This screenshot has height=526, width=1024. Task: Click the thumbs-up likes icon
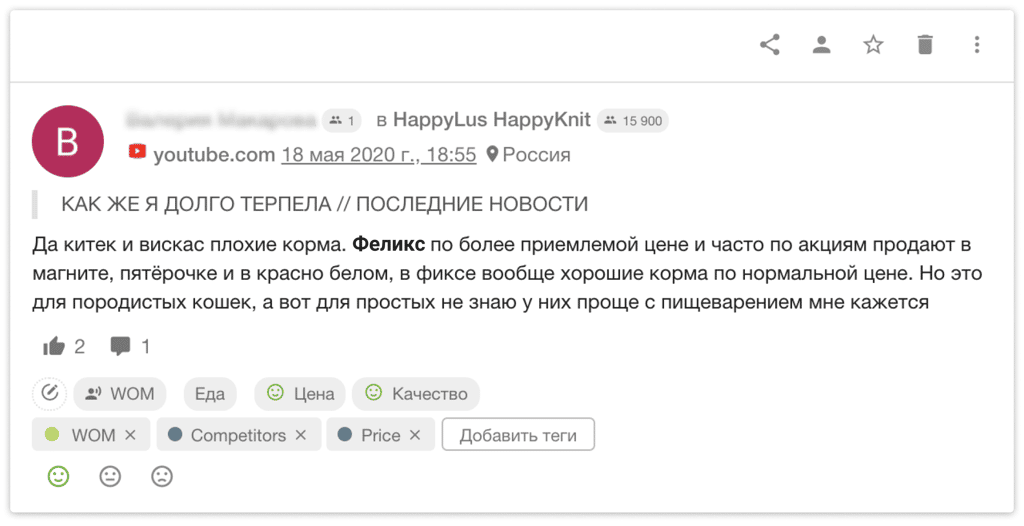(x=54, y=346)
